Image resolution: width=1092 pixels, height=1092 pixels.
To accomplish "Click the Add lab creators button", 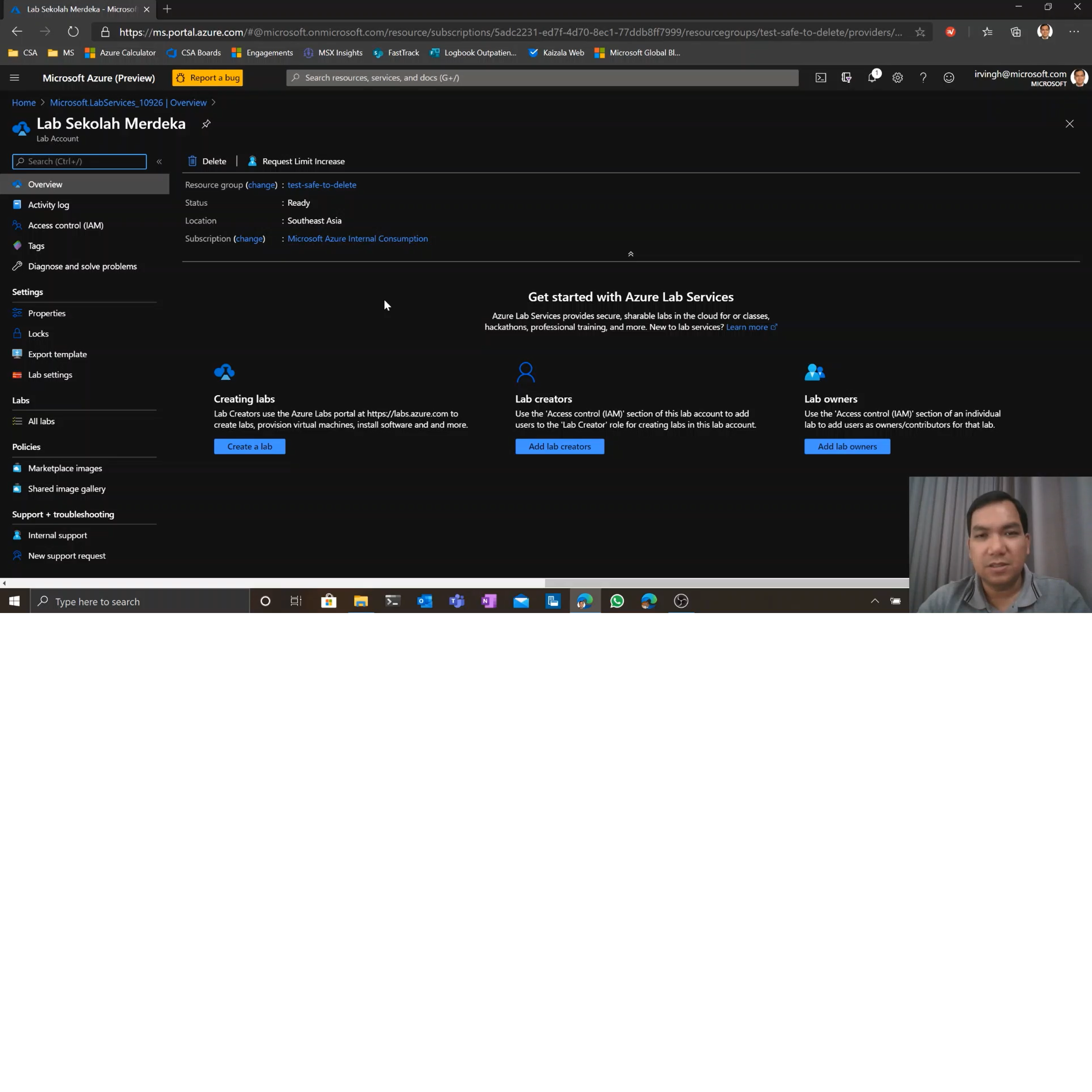I will pos(560,447).
